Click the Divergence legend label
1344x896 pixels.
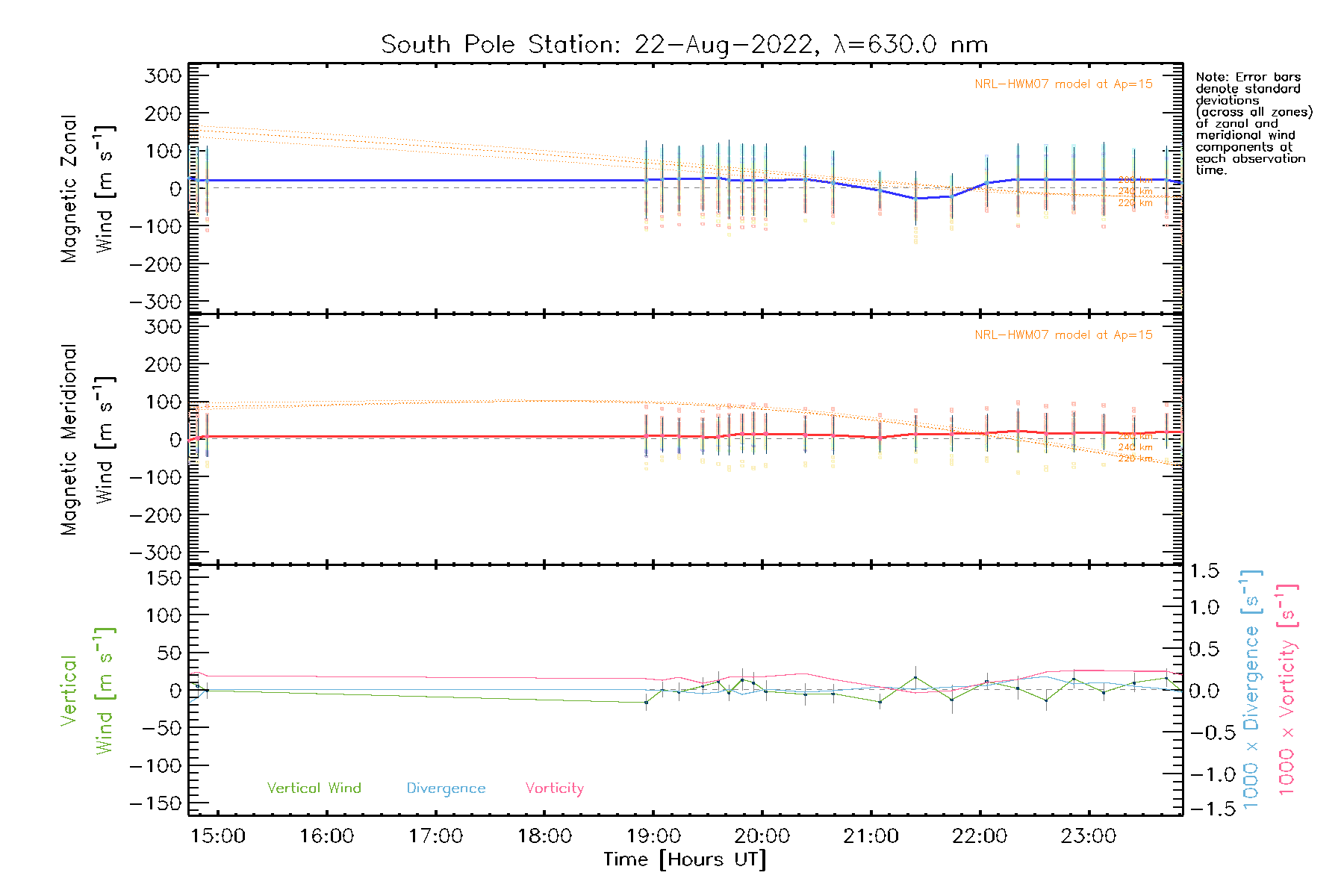click(446, 788)
